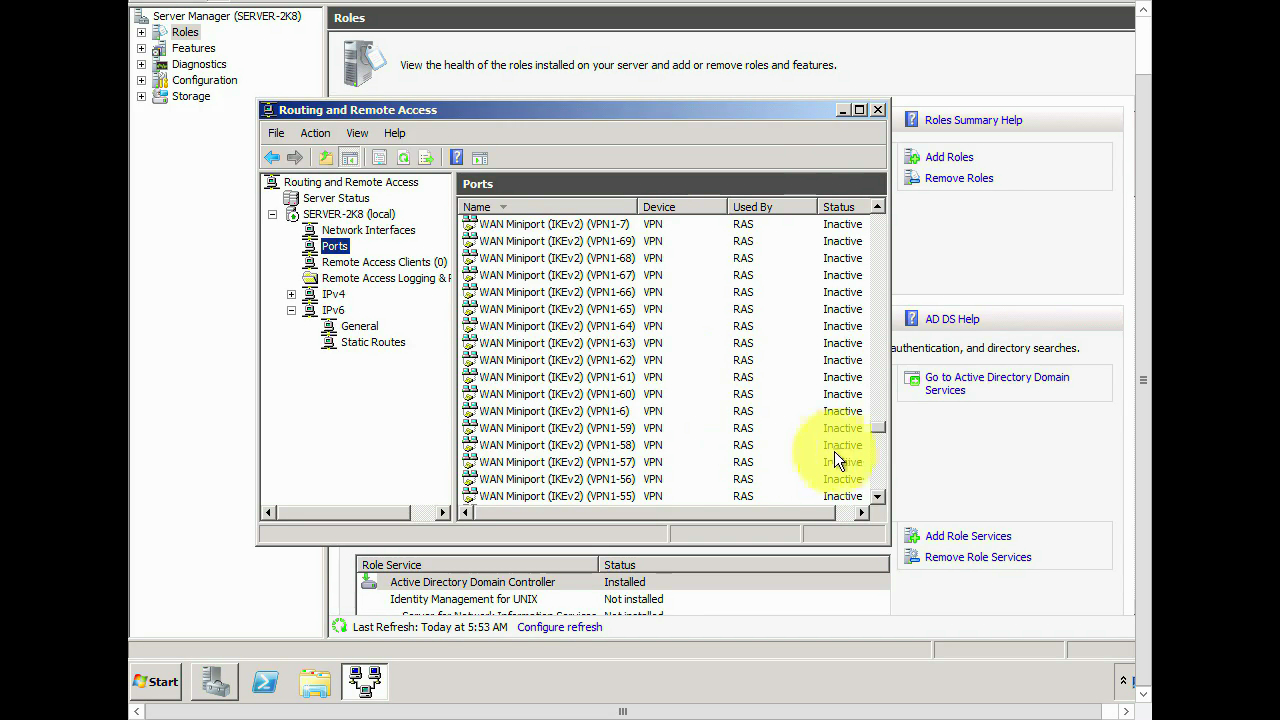Open the Action menu
Screen dimensions: 1280x720
tap(315, 133)
